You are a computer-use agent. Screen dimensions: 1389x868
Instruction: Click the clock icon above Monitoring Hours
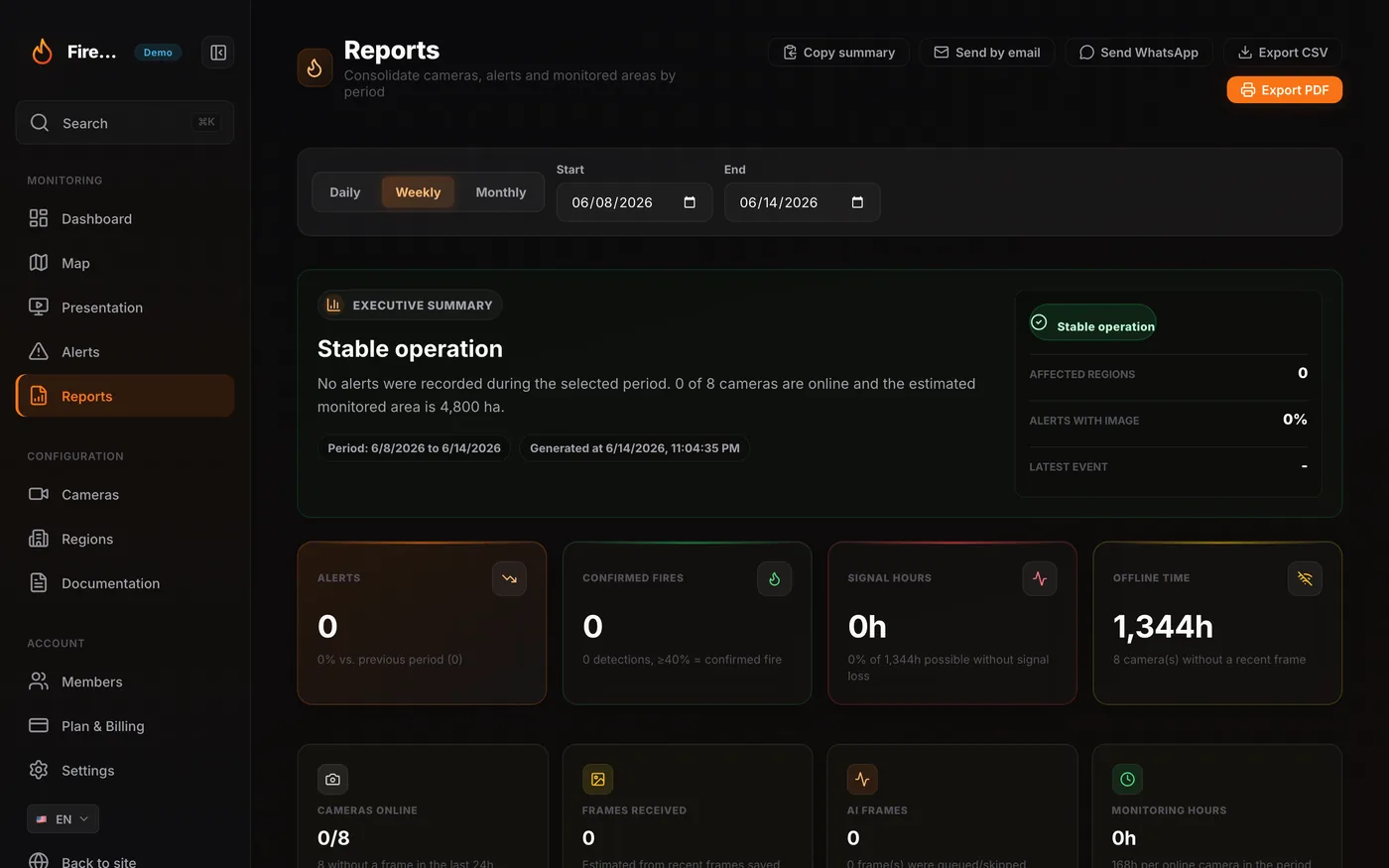pos(1127,779)
